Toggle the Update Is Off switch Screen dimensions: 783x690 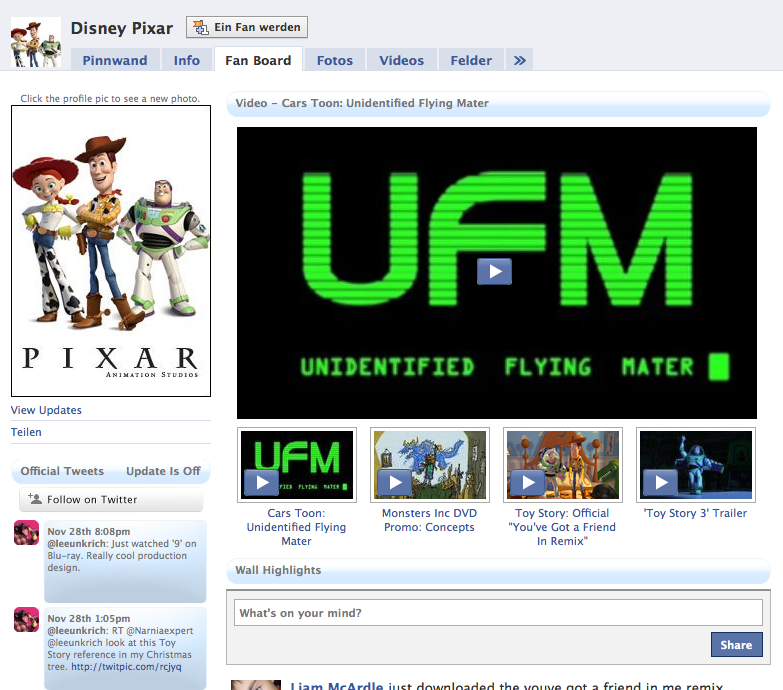tap(163, 471)
